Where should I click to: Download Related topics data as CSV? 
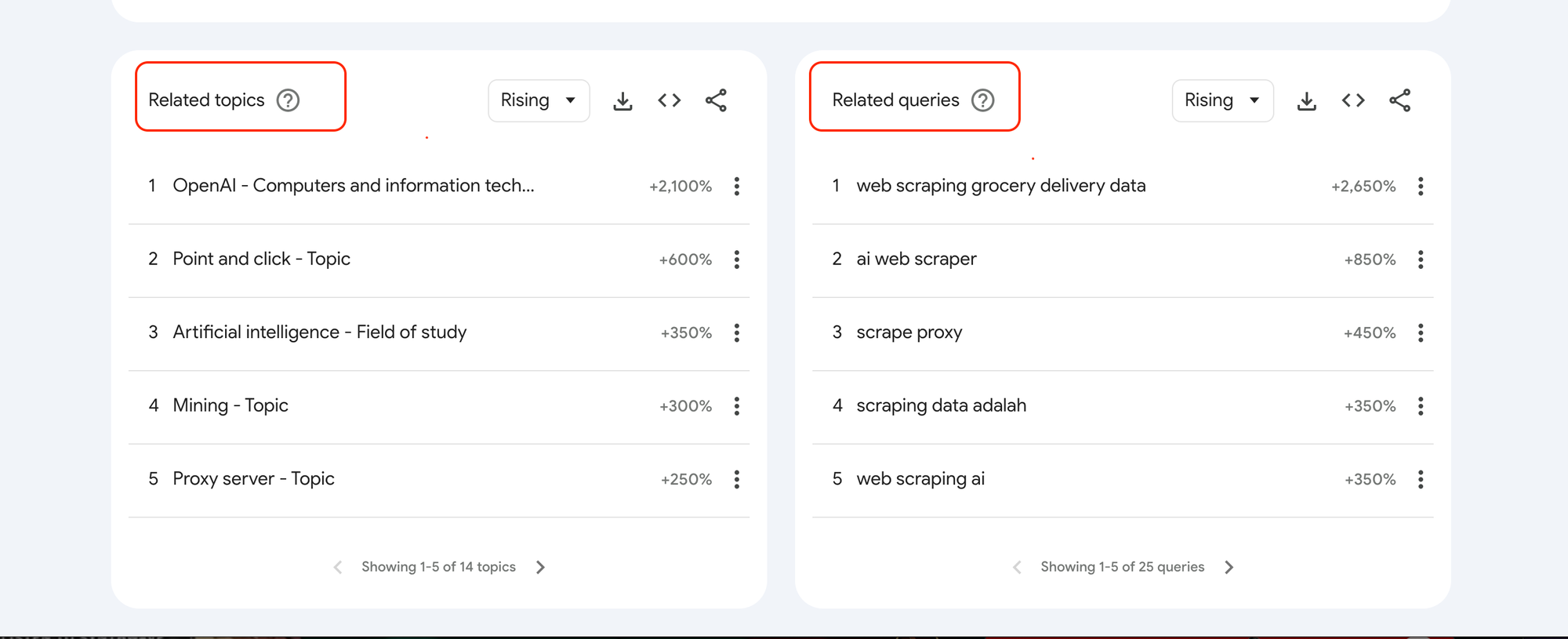tap(622, 101)
